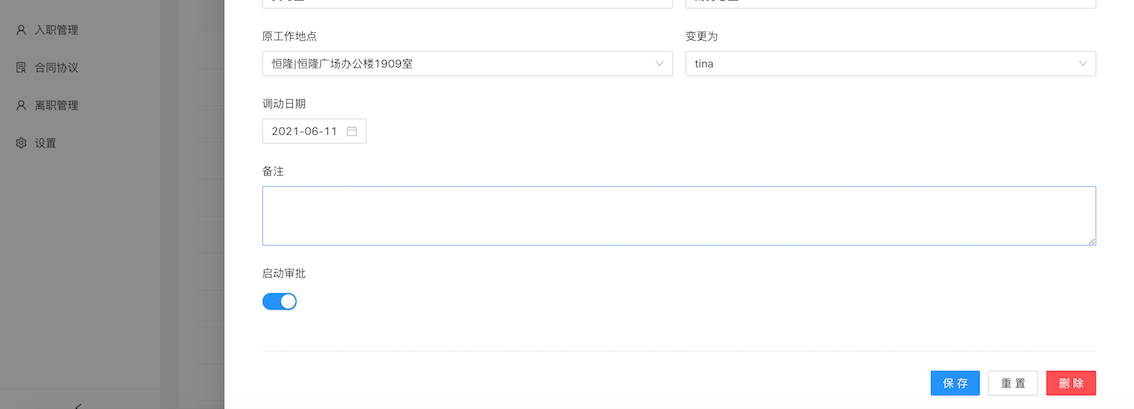This screenshot has width=1134, height=409.
Task: Click the 合同协议 document icon
Action: coord(21,68)
